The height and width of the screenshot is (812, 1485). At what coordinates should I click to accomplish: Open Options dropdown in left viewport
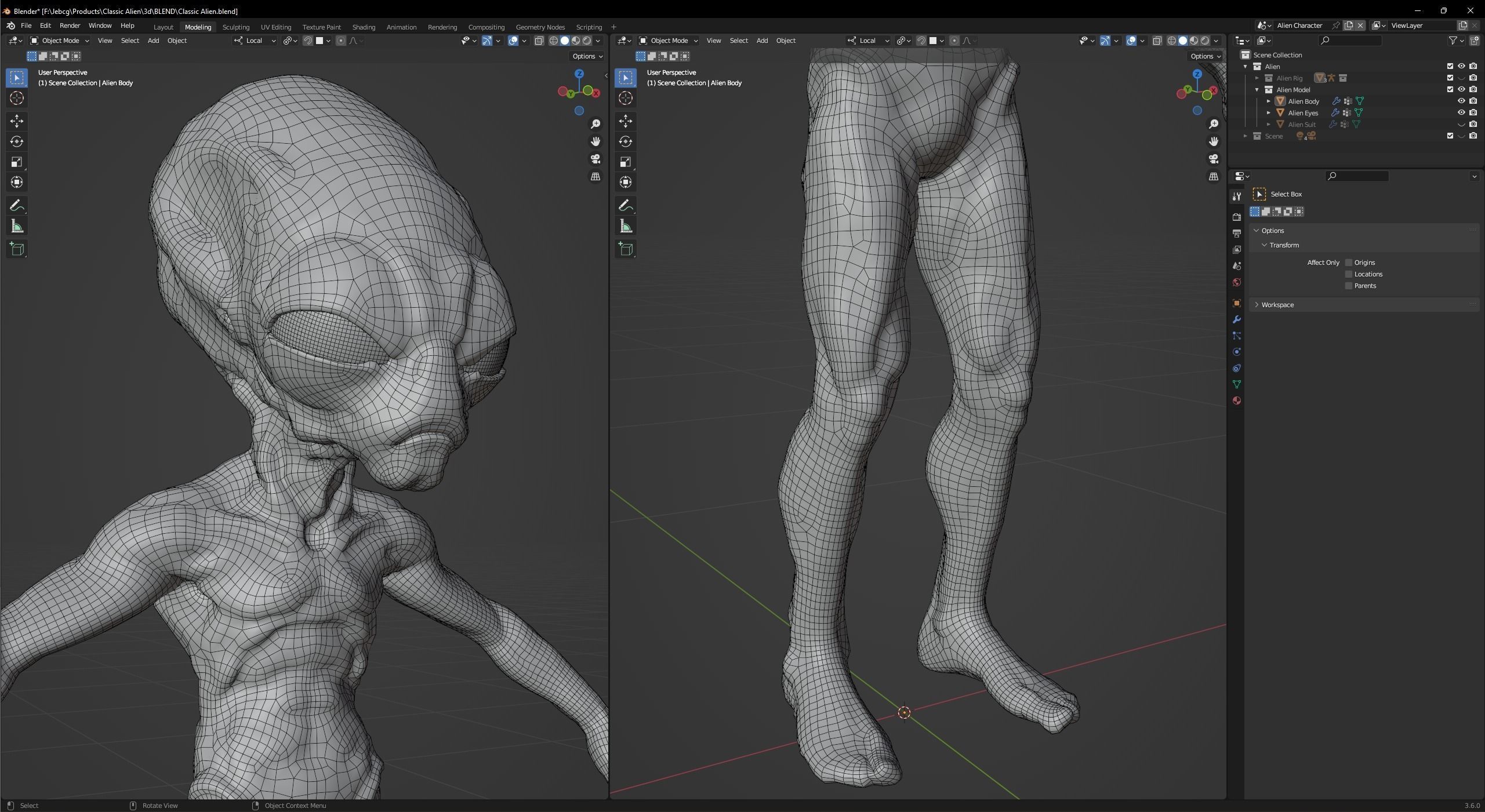coord(587,56)
